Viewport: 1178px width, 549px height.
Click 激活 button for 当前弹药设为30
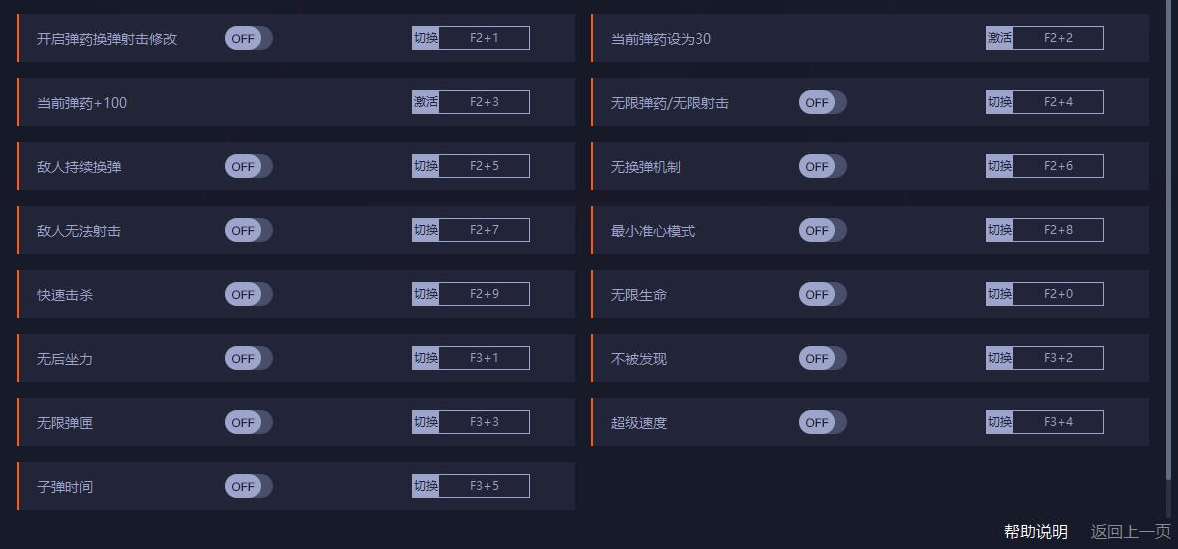pyautogui.click(x=999, y=38)
